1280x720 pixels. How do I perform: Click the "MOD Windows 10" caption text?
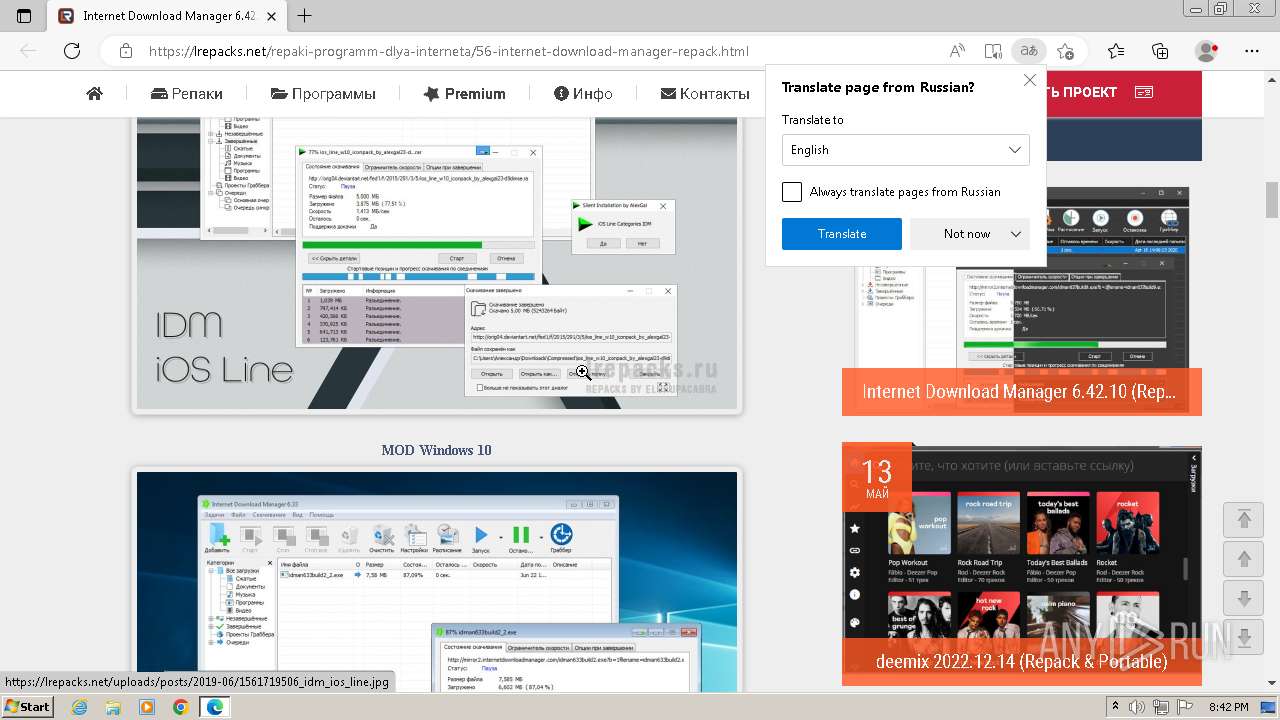[436, 450]
